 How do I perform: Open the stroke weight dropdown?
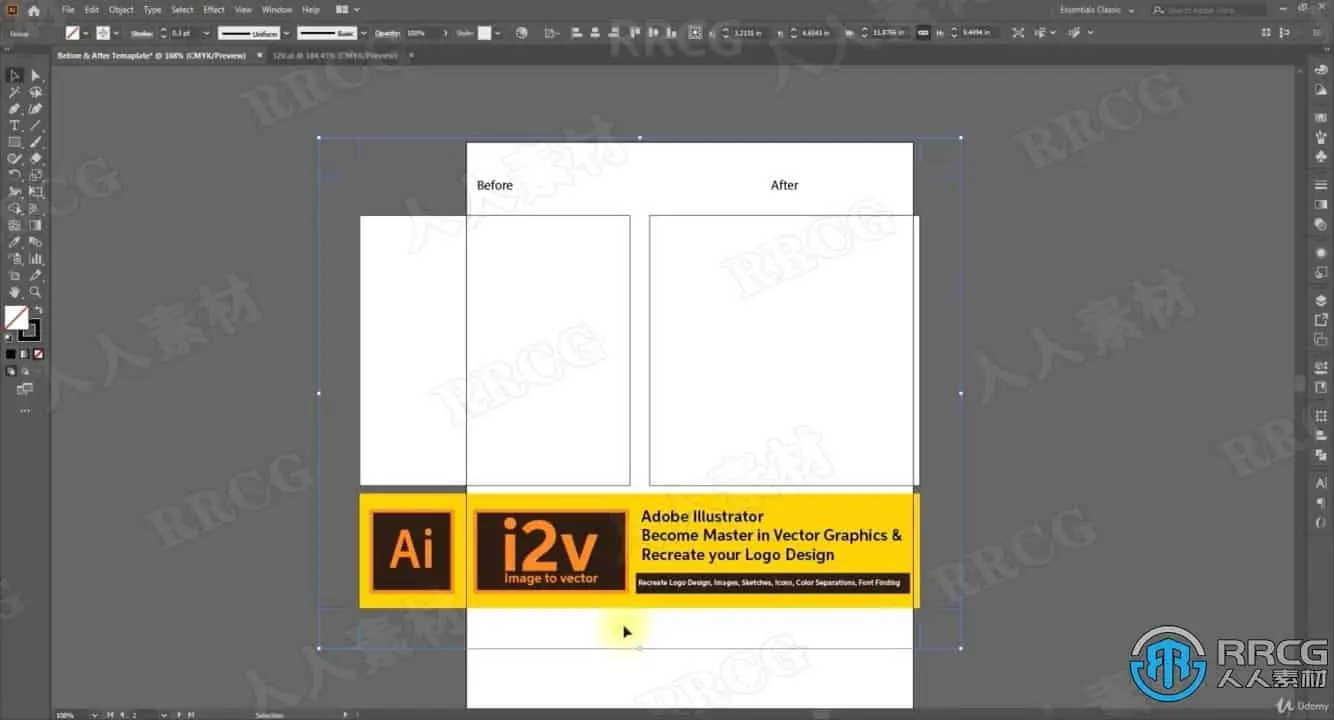(206, 33)
